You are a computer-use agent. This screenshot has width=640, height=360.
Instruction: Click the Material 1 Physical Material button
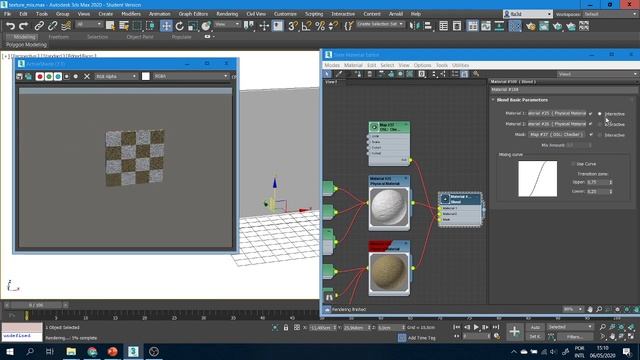557,113
